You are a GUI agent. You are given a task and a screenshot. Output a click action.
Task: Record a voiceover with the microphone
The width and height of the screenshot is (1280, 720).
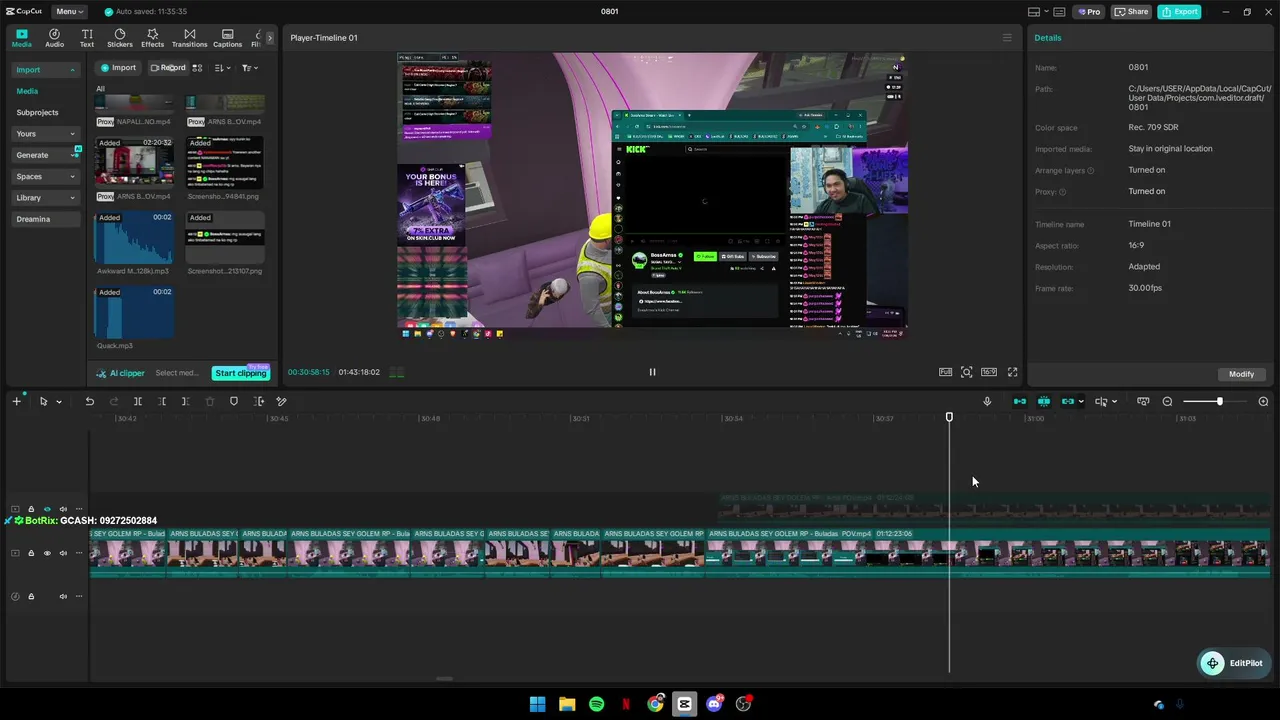point(987,401)
